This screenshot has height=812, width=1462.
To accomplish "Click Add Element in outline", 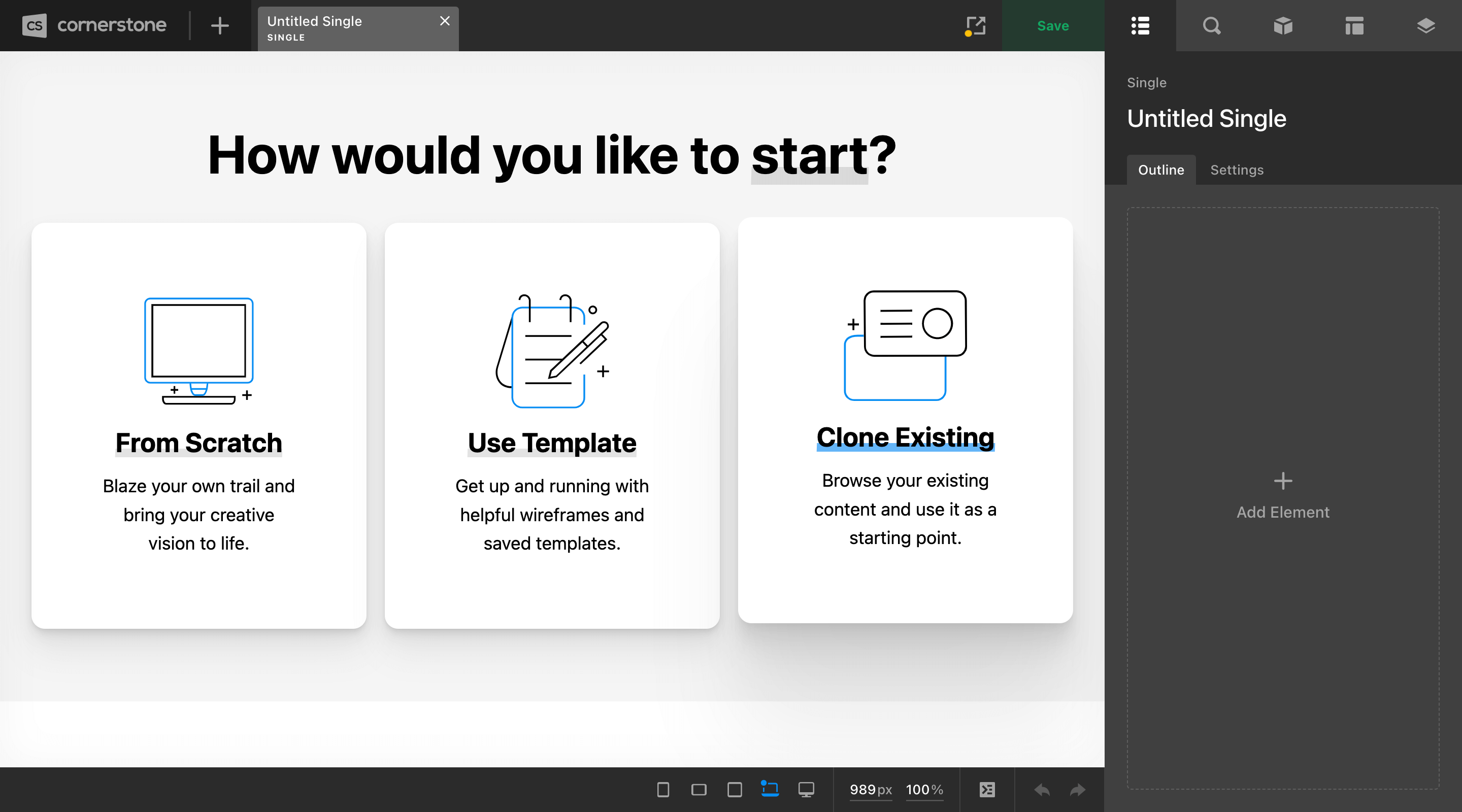I will [1283, 496].
